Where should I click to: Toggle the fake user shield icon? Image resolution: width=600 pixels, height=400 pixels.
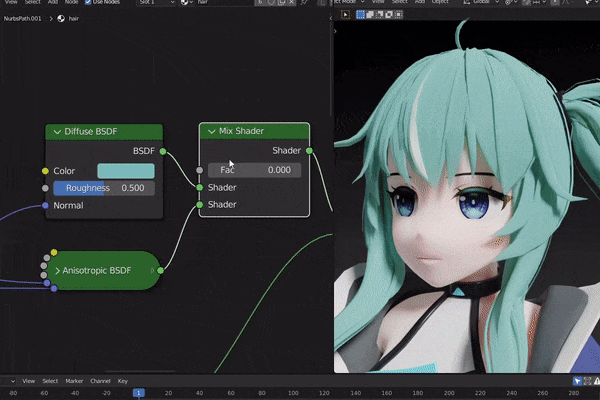click(271, 2)
